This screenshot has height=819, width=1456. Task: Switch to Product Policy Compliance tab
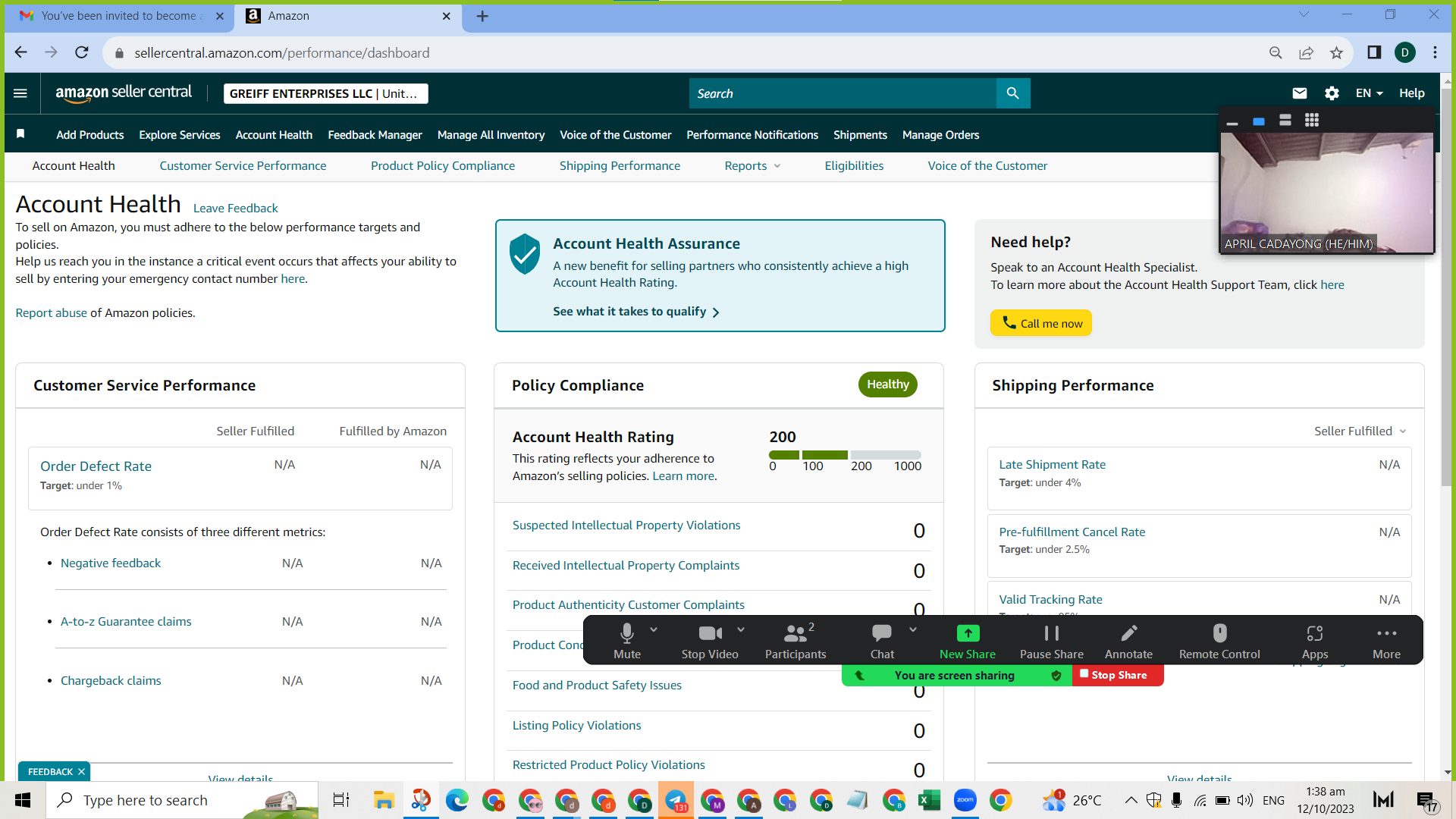pos(442,165)
